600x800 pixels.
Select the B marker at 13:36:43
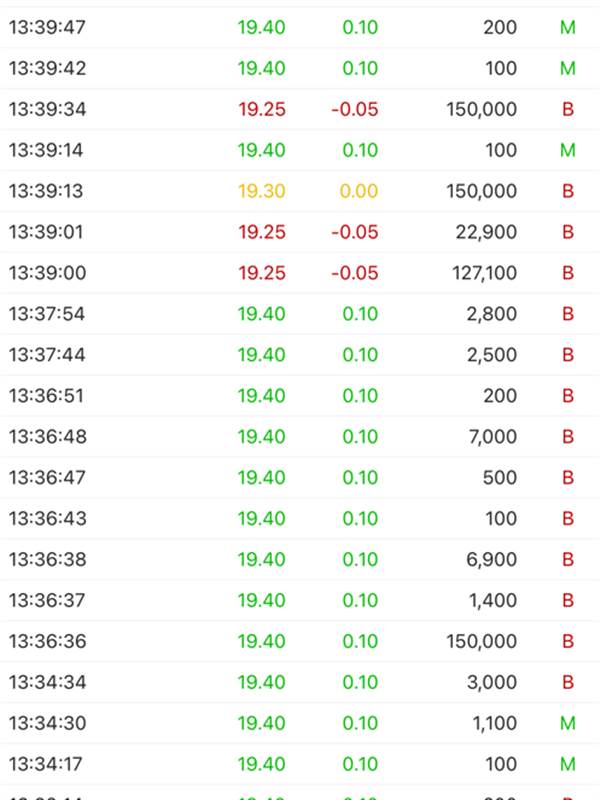pyautogui.click(x=568, y=519)
